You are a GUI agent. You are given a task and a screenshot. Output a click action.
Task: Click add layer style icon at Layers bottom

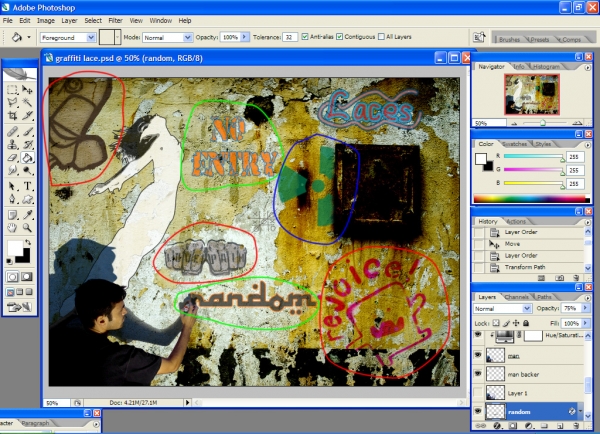(x=497, y=426)
